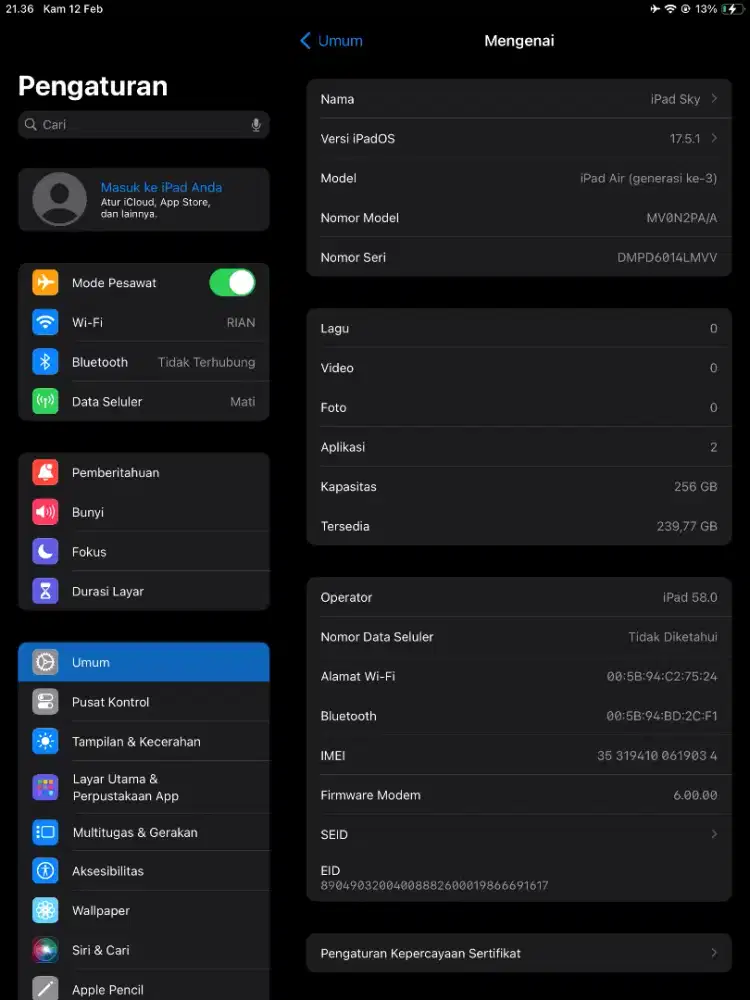
Task: Tap the Cari search field
Action: point(143,124)
